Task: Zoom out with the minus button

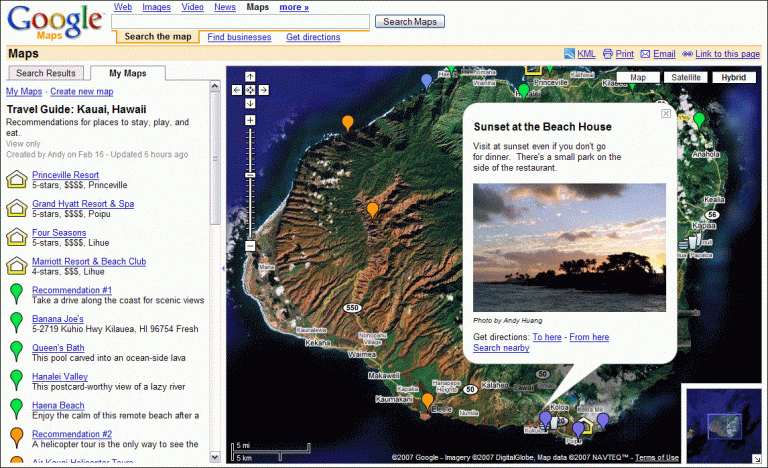Action: coord(250,246)
